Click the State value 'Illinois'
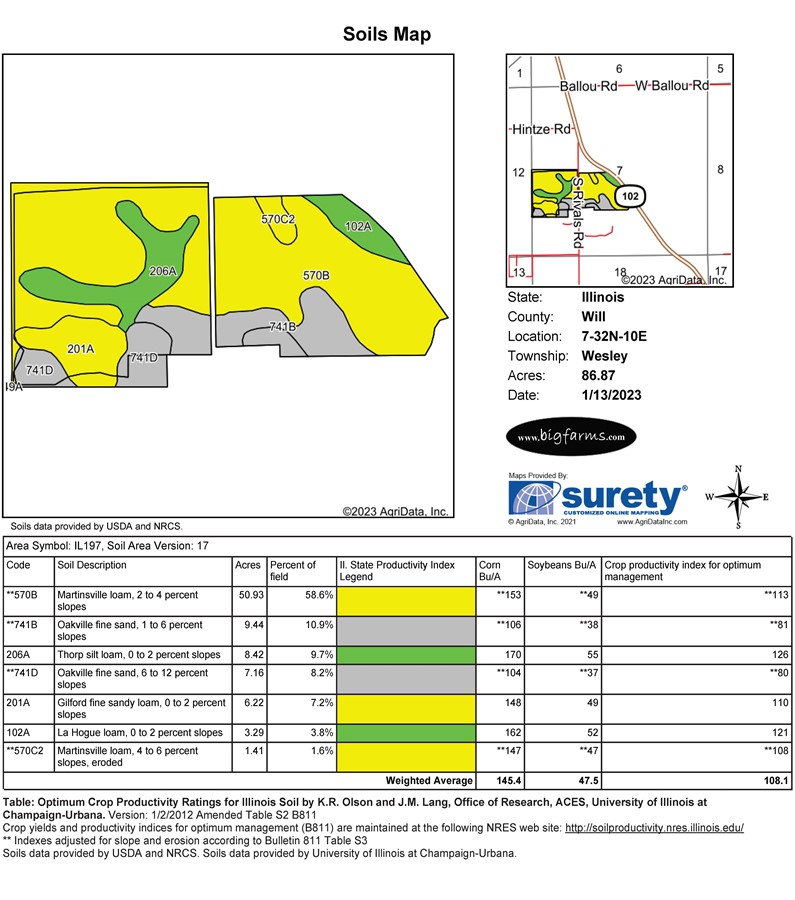 [x=603, y=297]
